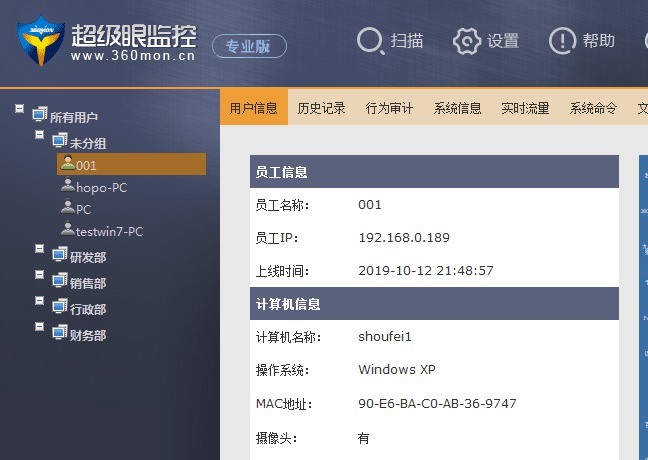Click the scan magnifier icon
The height and width of the screenshot is (460, 648).
coord(371,41)
